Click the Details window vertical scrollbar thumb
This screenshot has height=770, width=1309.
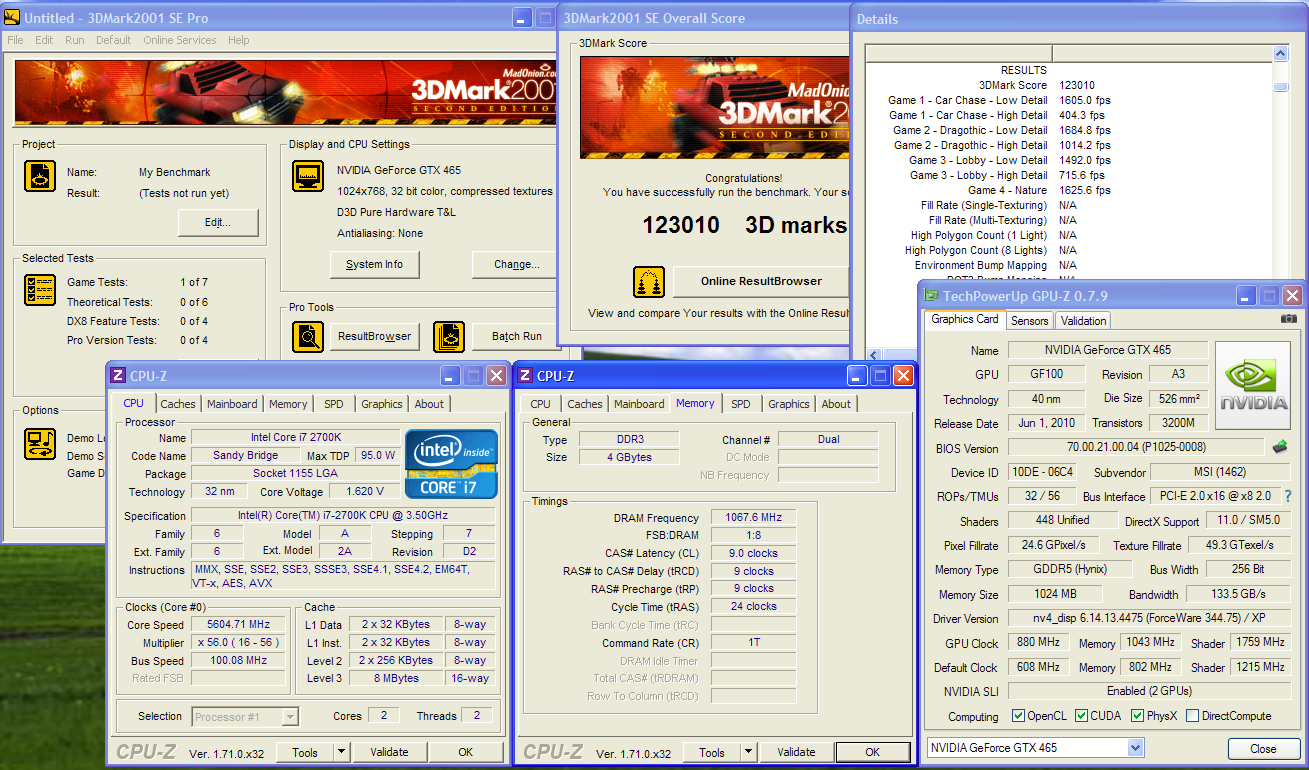click(1280, 87)
